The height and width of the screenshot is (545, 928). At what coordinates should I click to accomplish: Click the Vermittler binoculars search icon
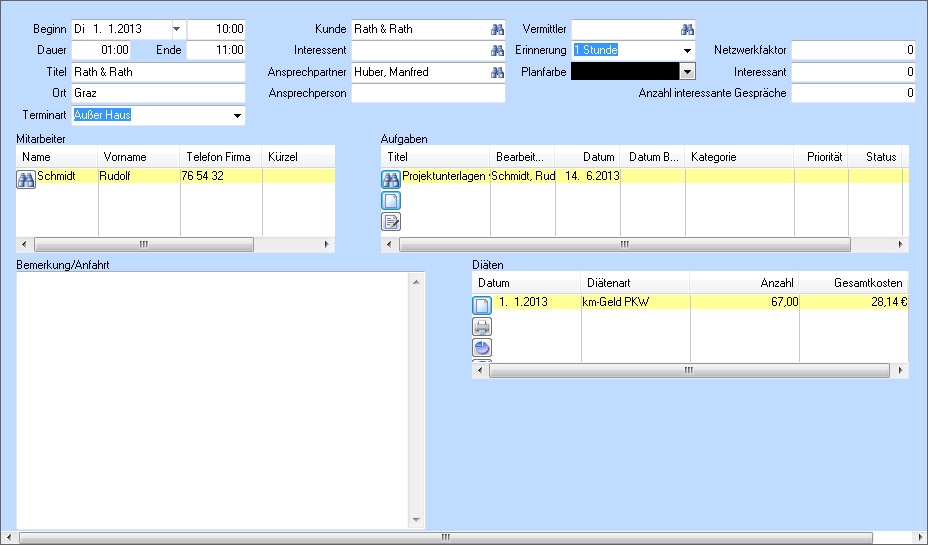point(687,30)
